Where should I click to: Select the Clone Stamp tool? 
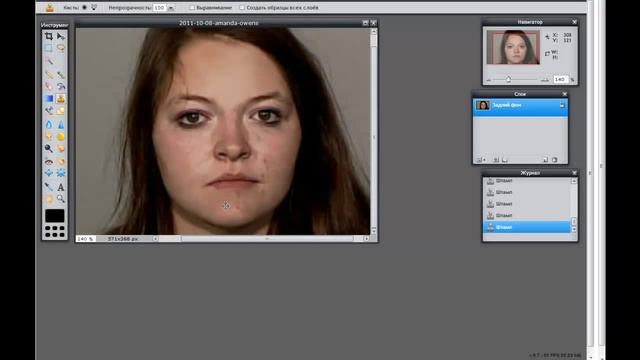[61, 98]
